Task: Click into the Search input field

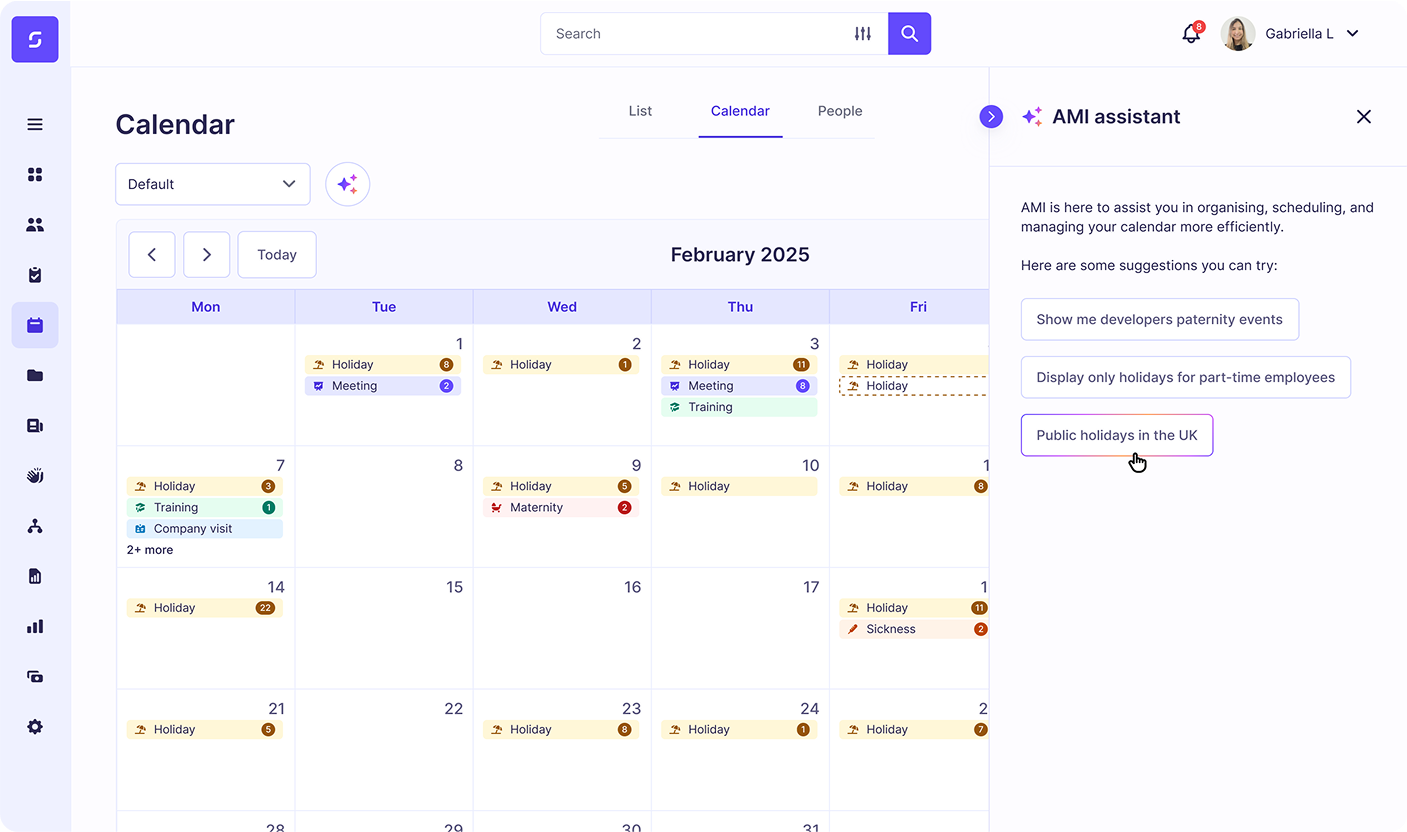Action: coord(690,34)
